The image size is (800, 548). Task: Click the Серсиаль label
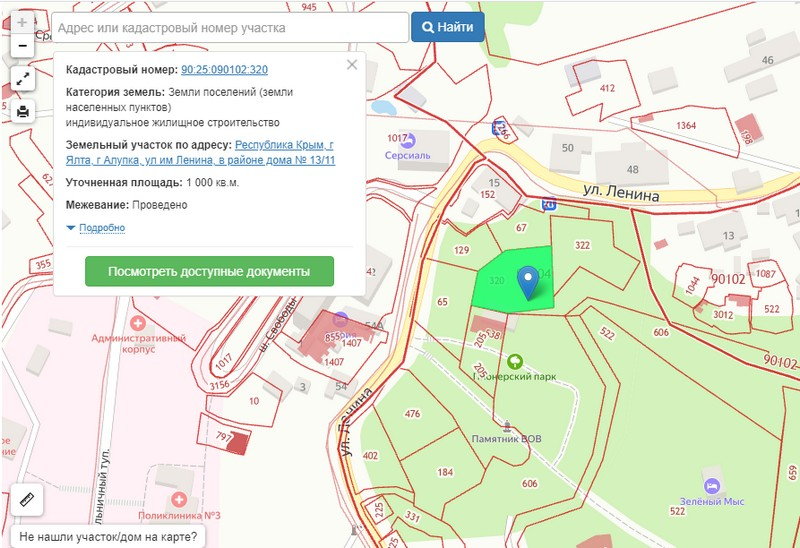click(x=408, y=156)
